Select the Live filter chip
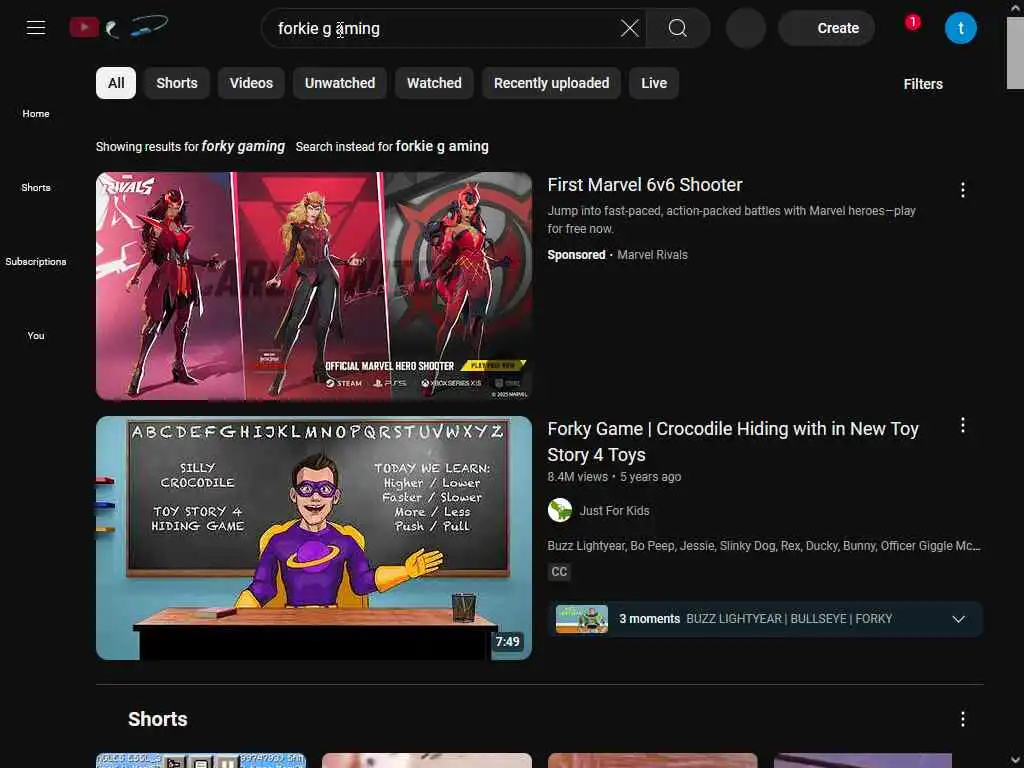Image resolution: width=1024 pixels, height=768 pixels. tap(654, 83)
